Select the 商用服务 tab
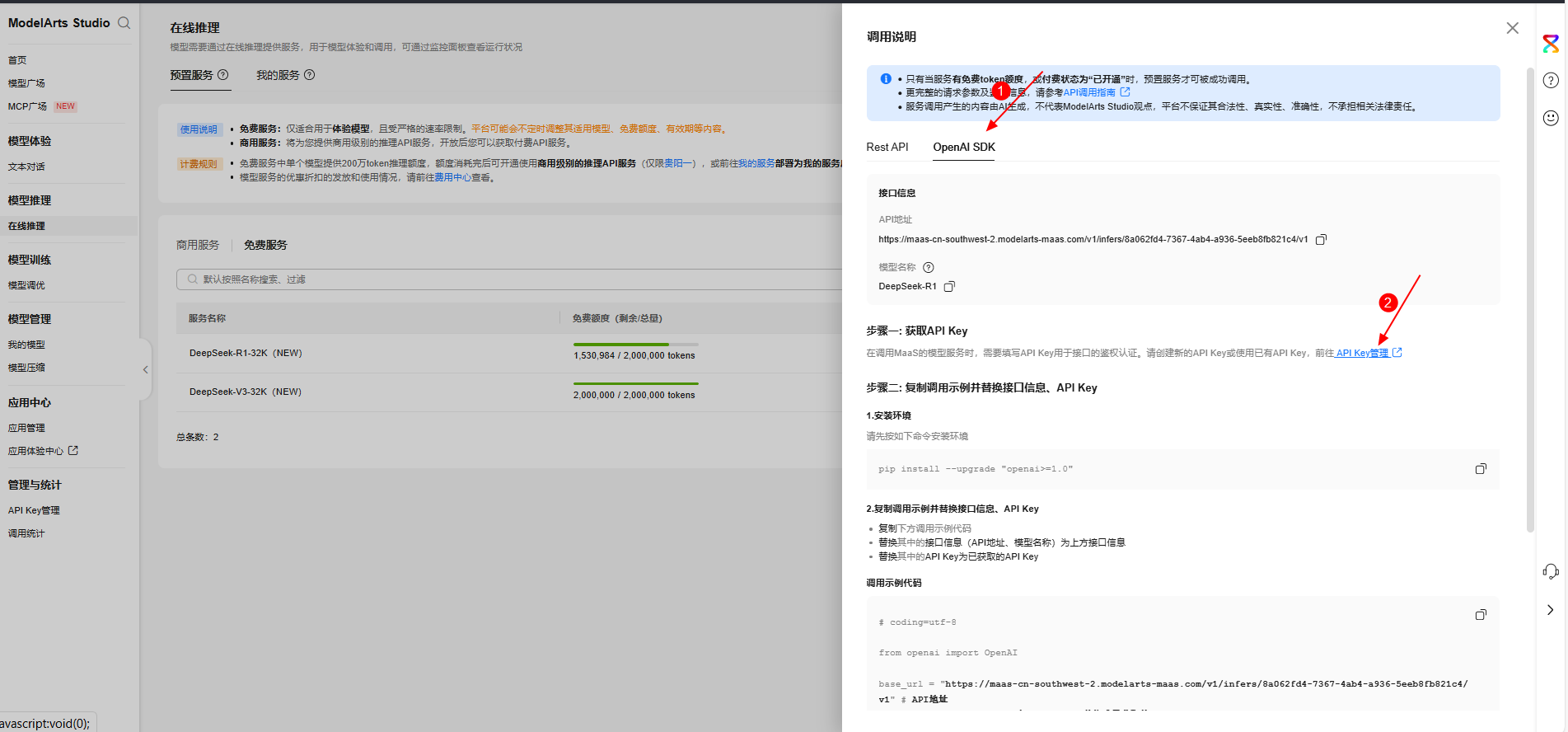This screenshot has height=732, width=1568. (198, 245)
